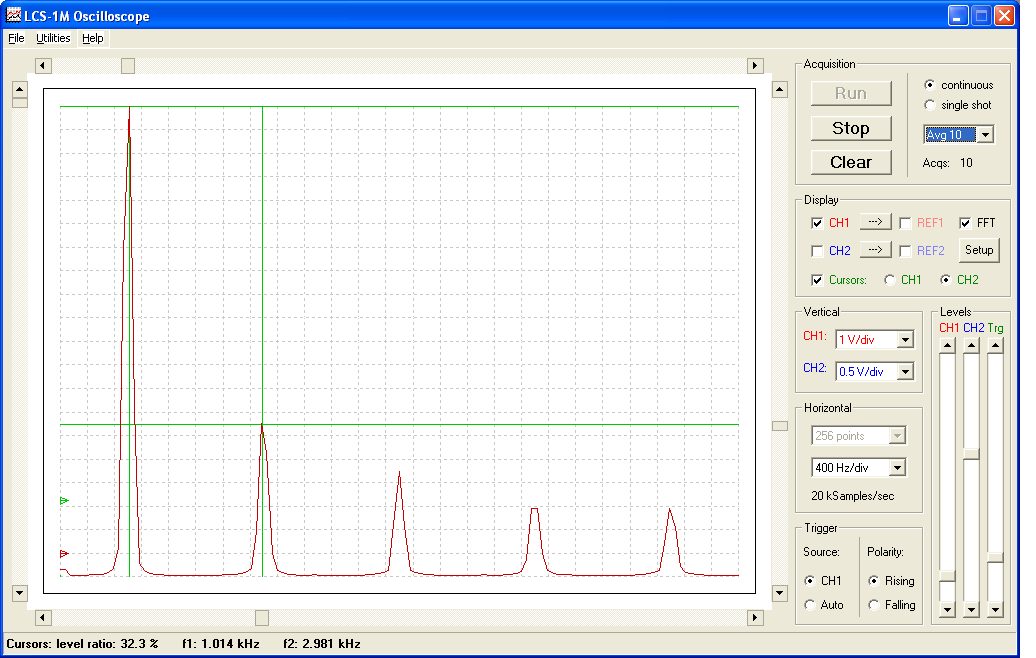1036x658 pixels.
Task: Open the Utilities menu
Action: (x=53, y=38)
